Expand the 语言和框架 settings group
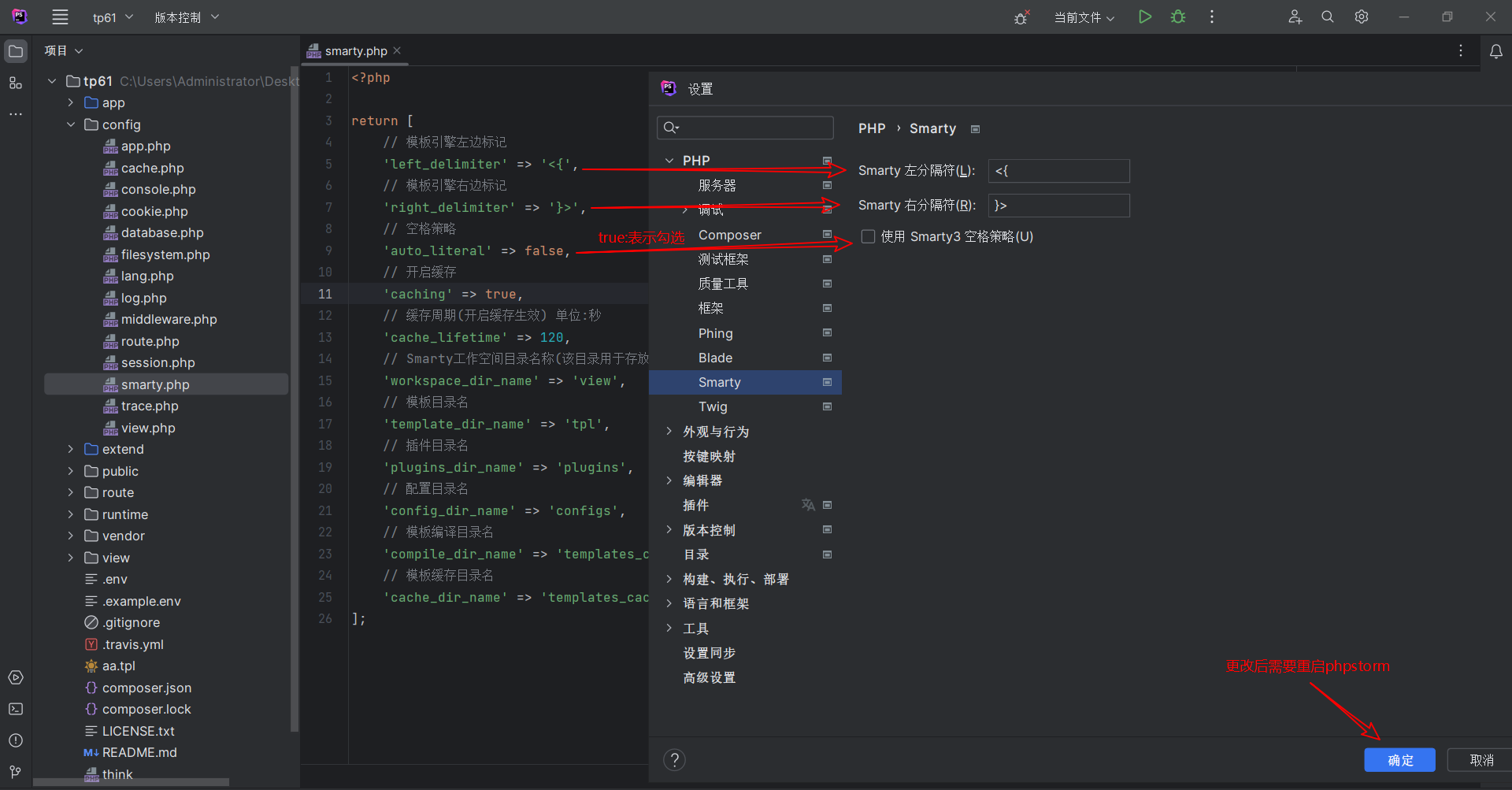Screen dimensions: 1512x790 [x=669, y=603]
